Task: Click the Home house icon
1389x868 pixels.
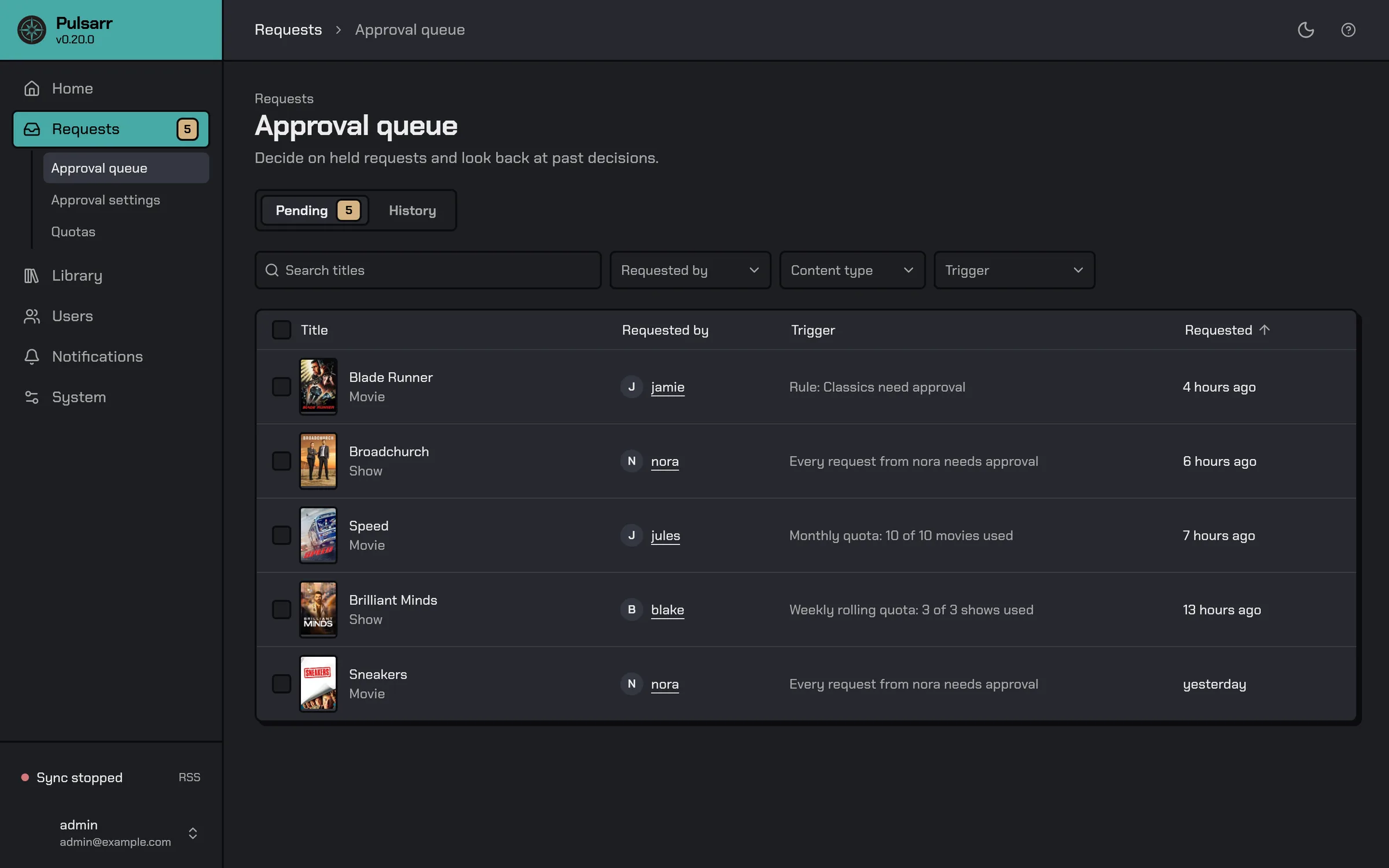Action: click(32, 89)
